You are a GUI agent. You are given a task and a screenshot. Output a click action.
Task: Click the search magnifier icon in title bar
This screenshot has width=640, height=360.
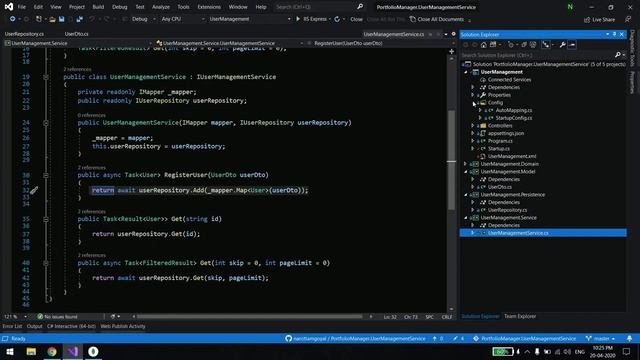coord(360,7)
